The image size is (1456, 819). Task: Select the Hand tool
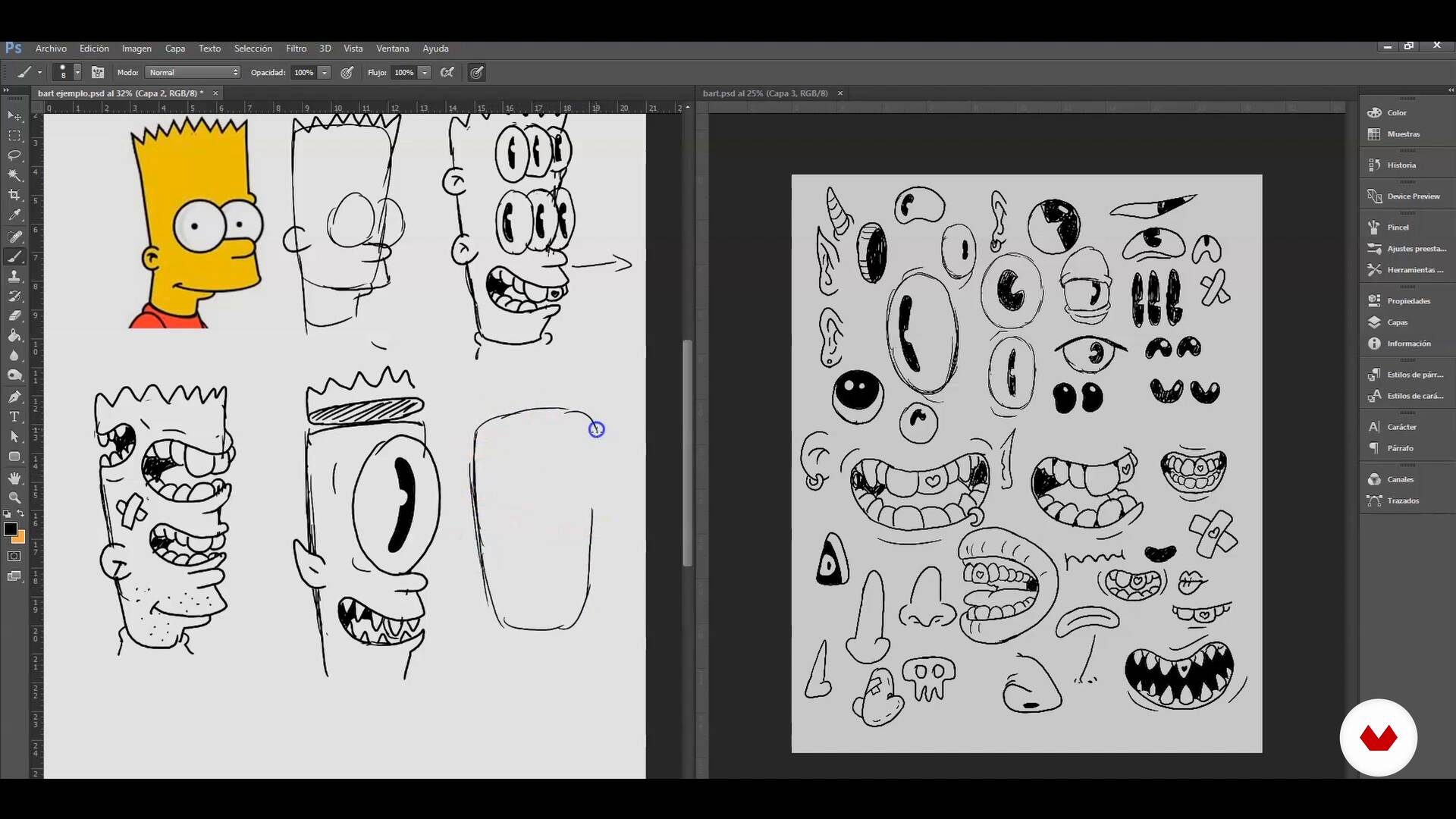[x=14, y=478]
